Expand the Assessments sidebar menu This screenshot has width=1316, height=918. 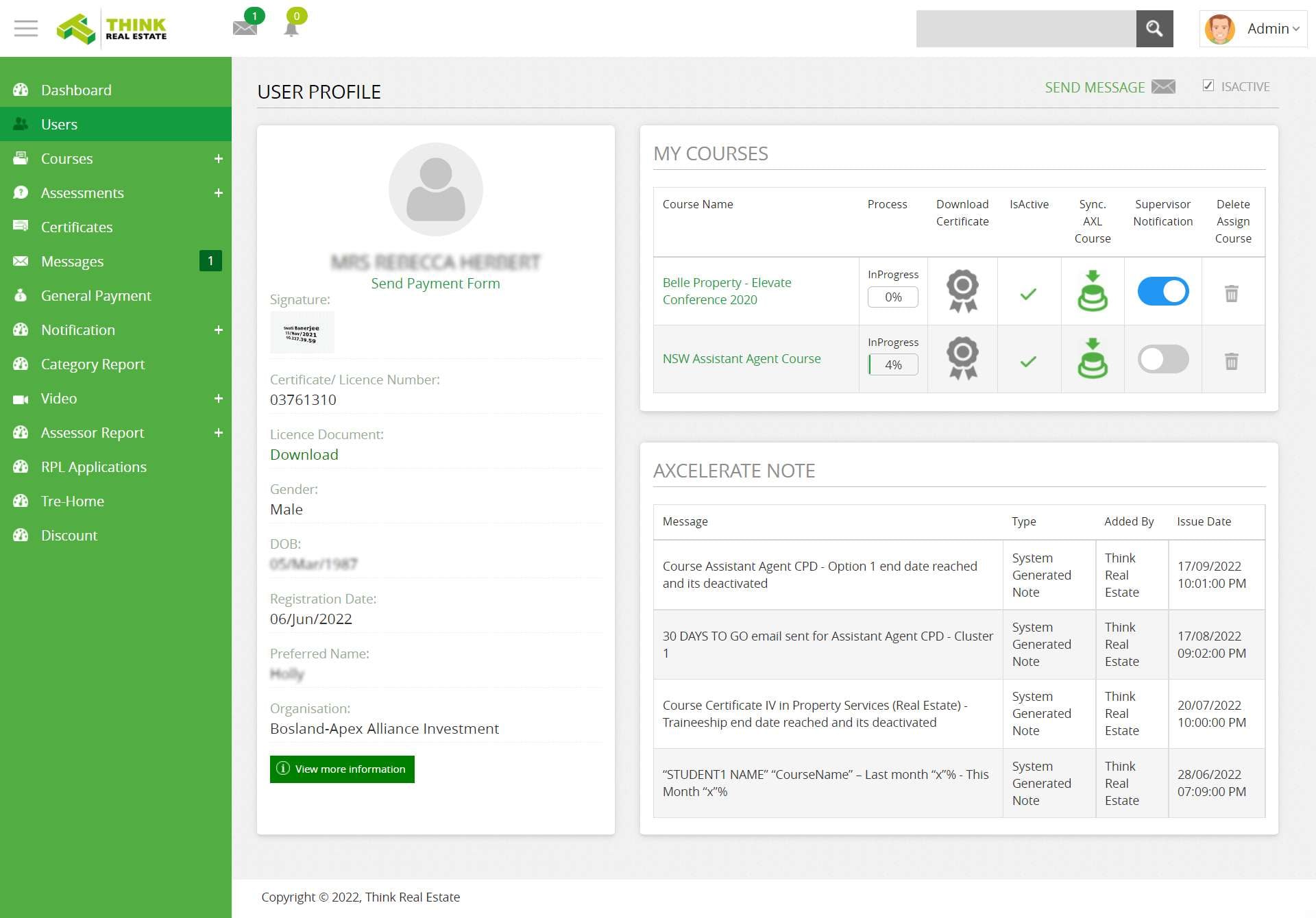[x=219, y=193]
